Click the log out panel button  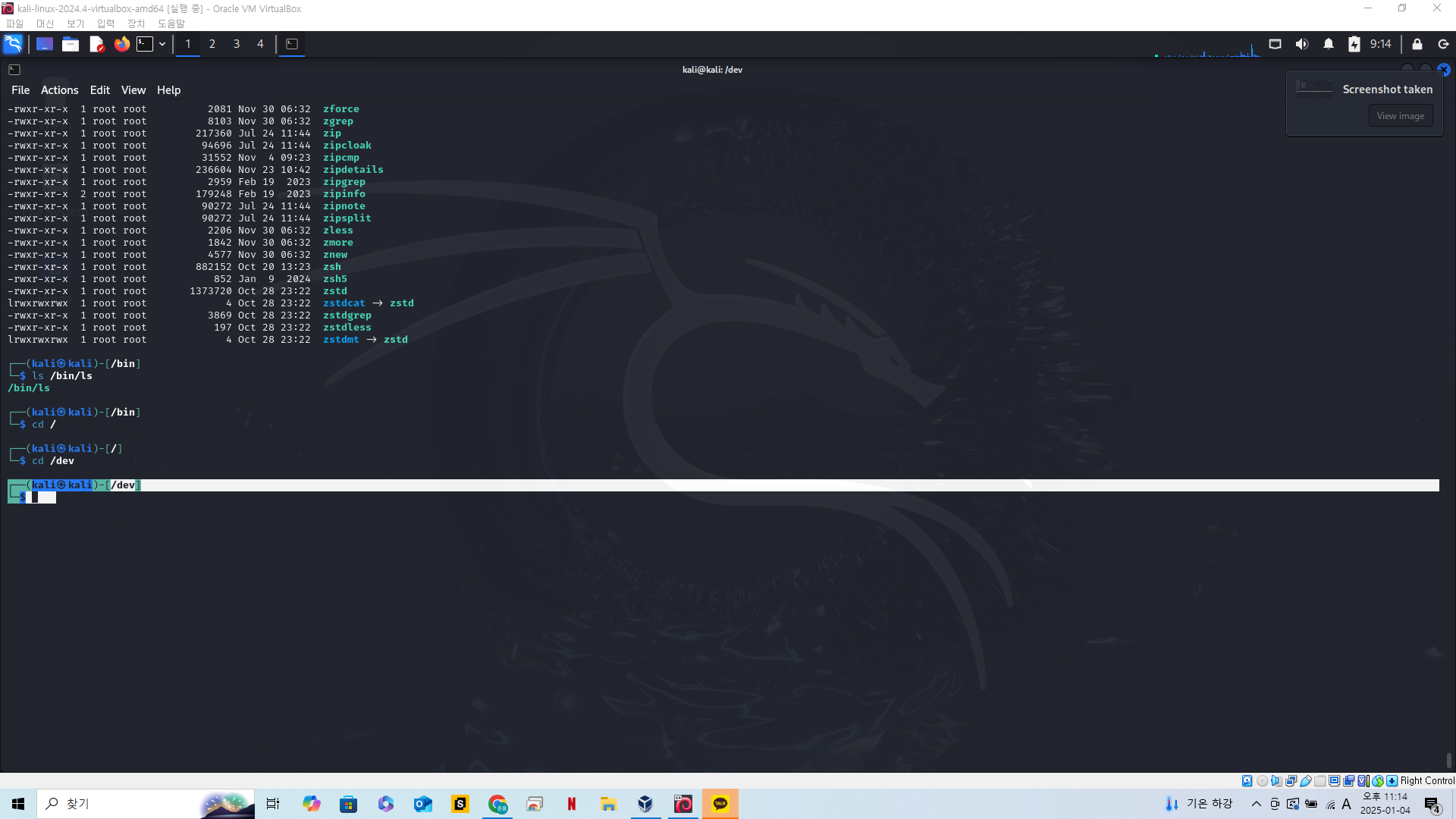(x=1443, y=44)
